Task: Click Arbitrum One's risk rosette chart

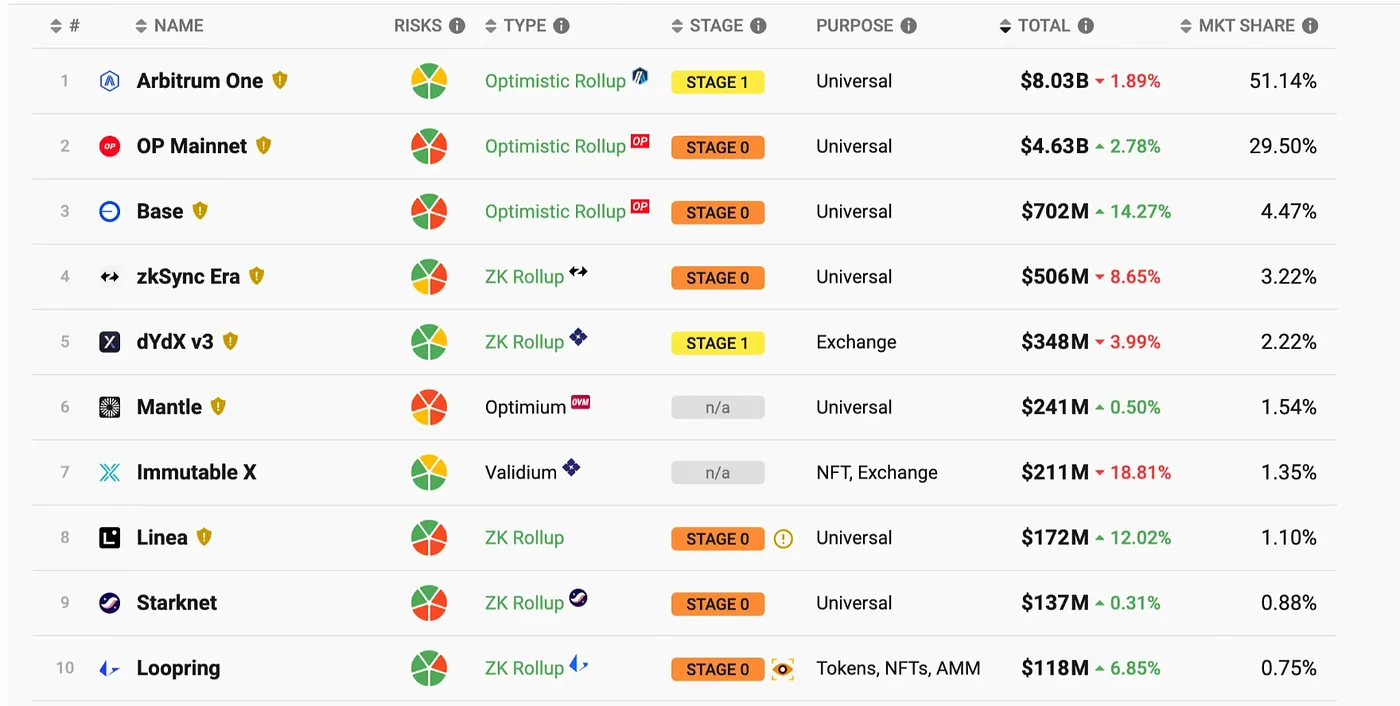Action: click(429, 81)
